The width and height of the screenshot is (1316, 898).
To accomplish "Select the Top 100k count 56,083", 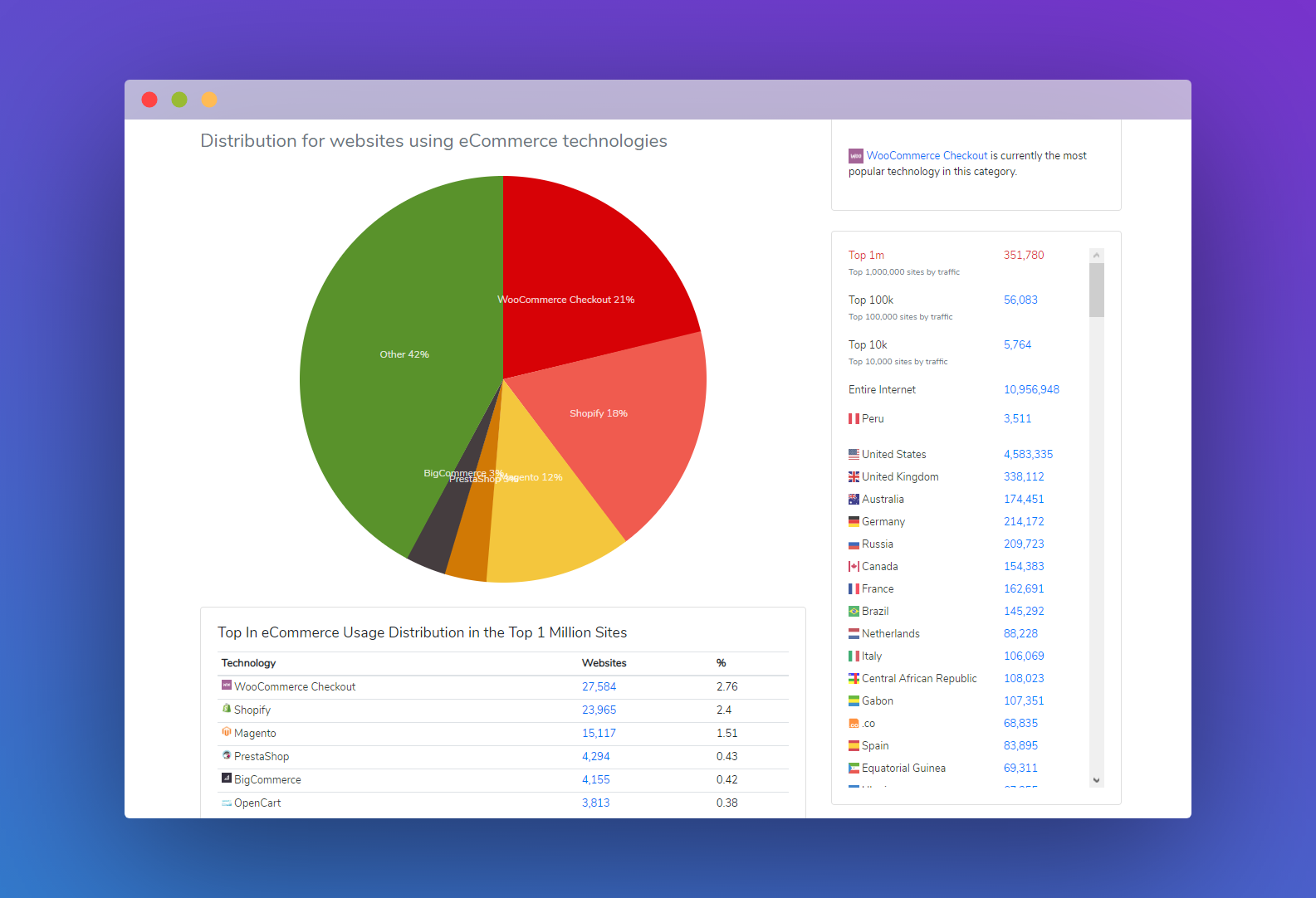I will [x=1020, y=300].
